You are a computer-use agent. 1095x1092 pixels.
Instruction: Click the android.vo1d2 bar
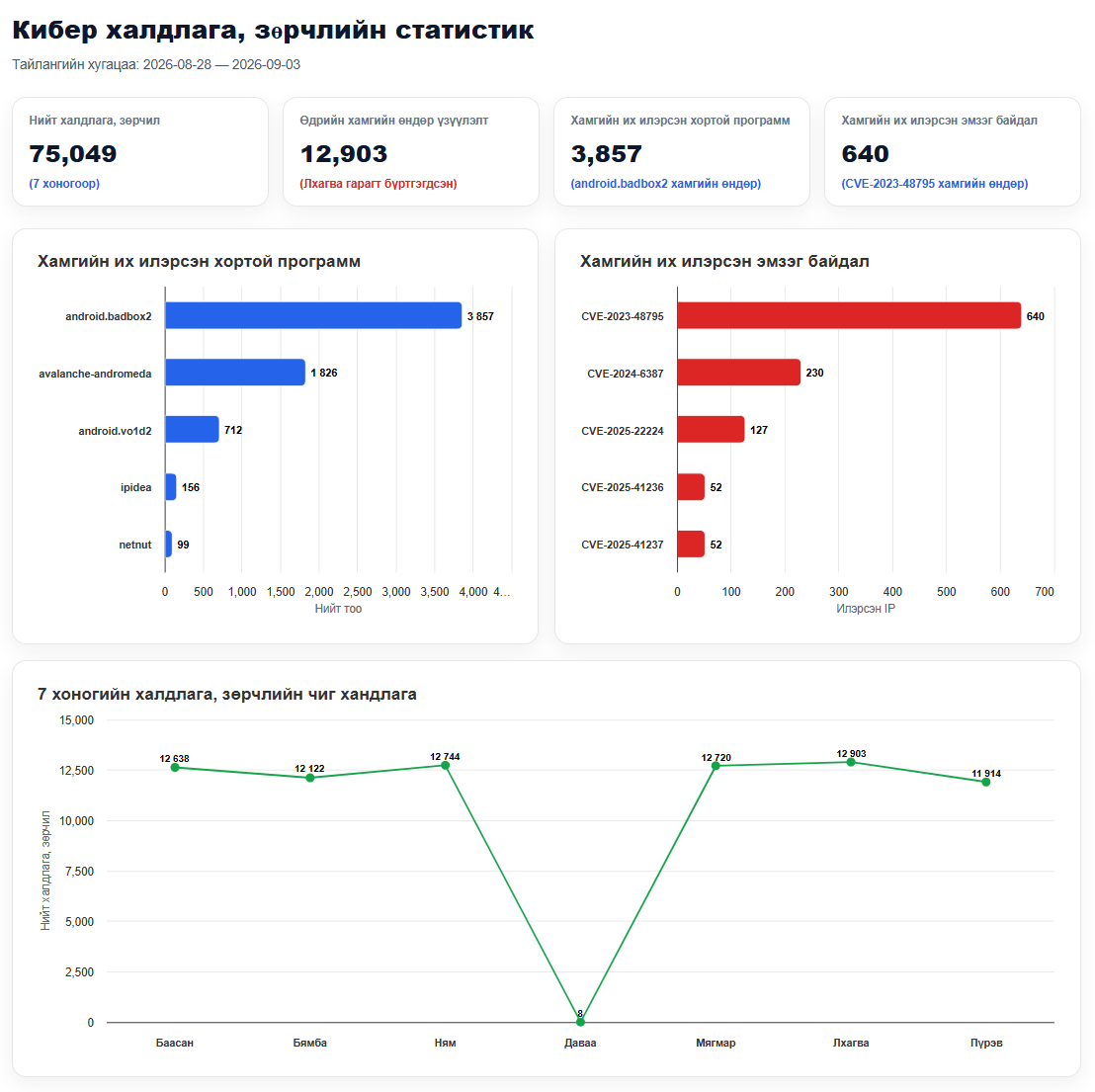point(192,430)
